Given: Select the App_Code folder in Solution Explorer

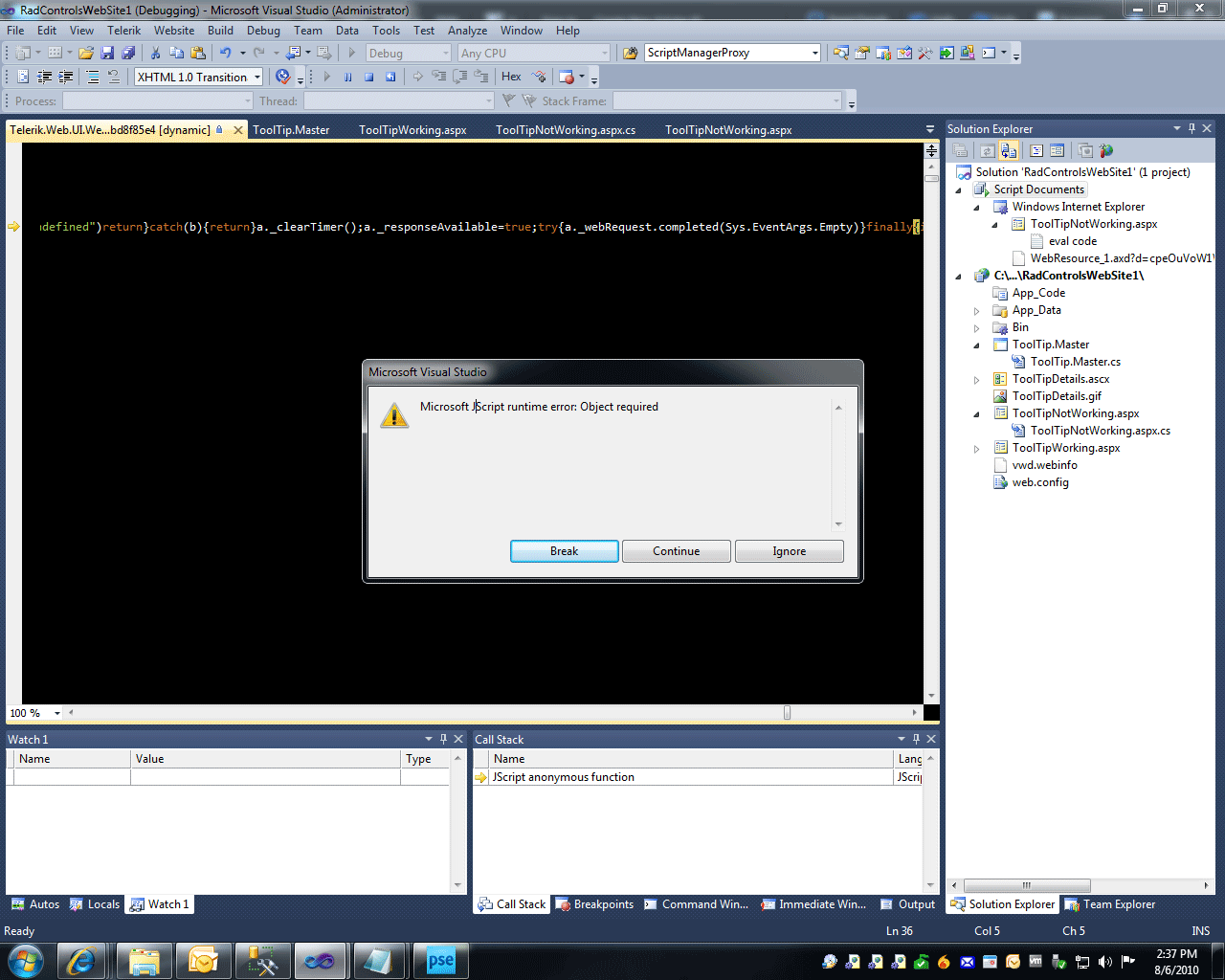Looking at the screenshot, I should [x=1038, y=293].
